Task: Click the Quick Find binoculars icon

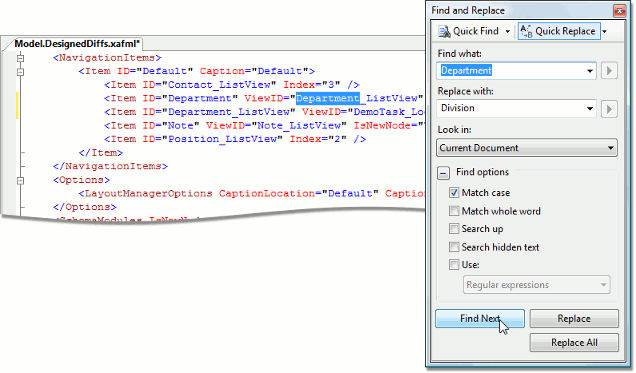Action: coord(445,31)
